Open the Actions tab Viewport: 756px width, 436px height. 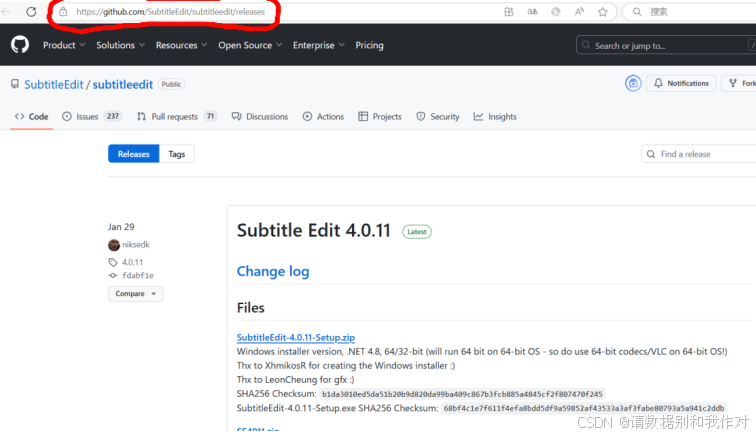point(323,116)
